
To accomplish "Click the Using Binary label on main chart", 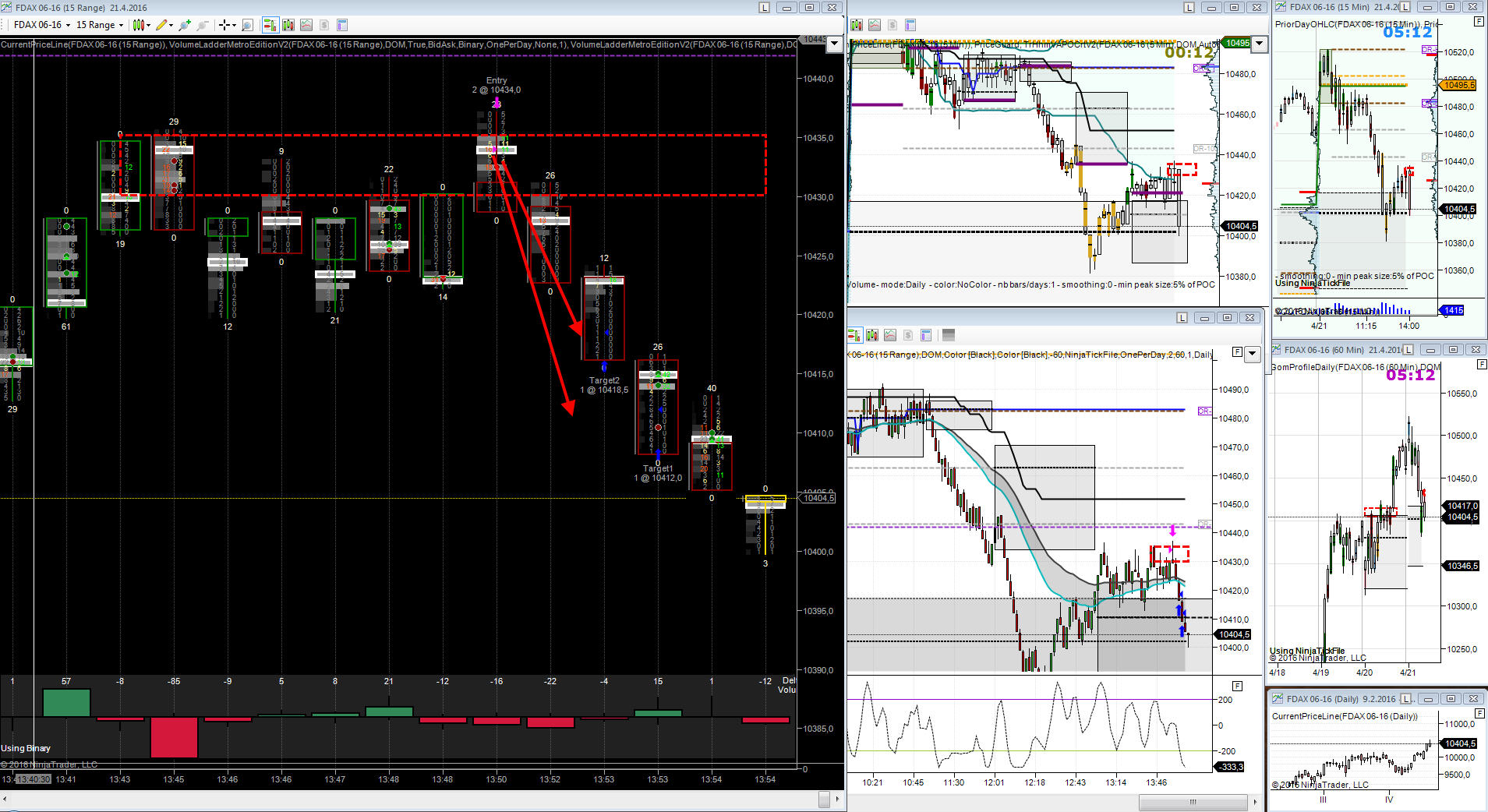I will 26,748.
